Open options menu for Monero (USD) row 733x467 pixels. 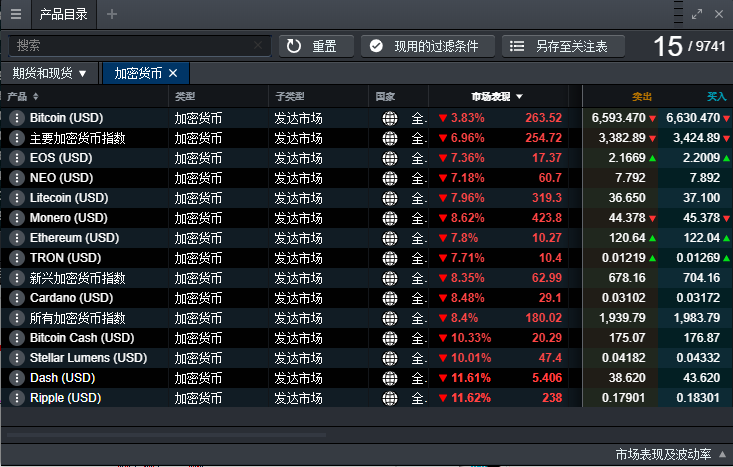(x=17, y=218)
